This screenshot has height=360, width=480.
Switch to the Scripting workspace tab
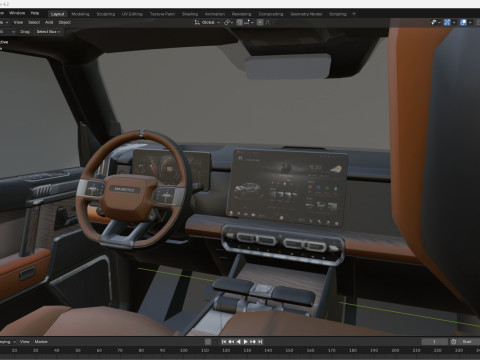pyautogui.click(x=338, y=14)
